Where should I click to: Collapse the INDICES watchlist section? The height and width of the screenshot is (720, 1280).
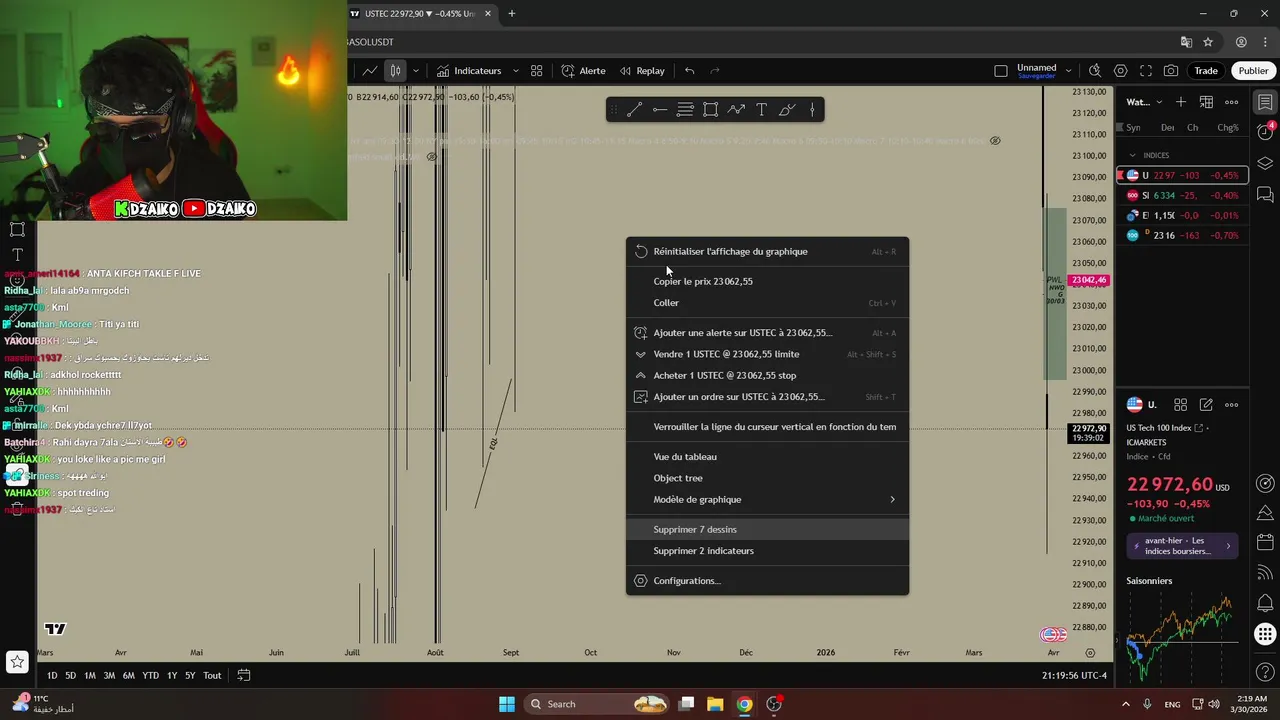coord(1133,155)
